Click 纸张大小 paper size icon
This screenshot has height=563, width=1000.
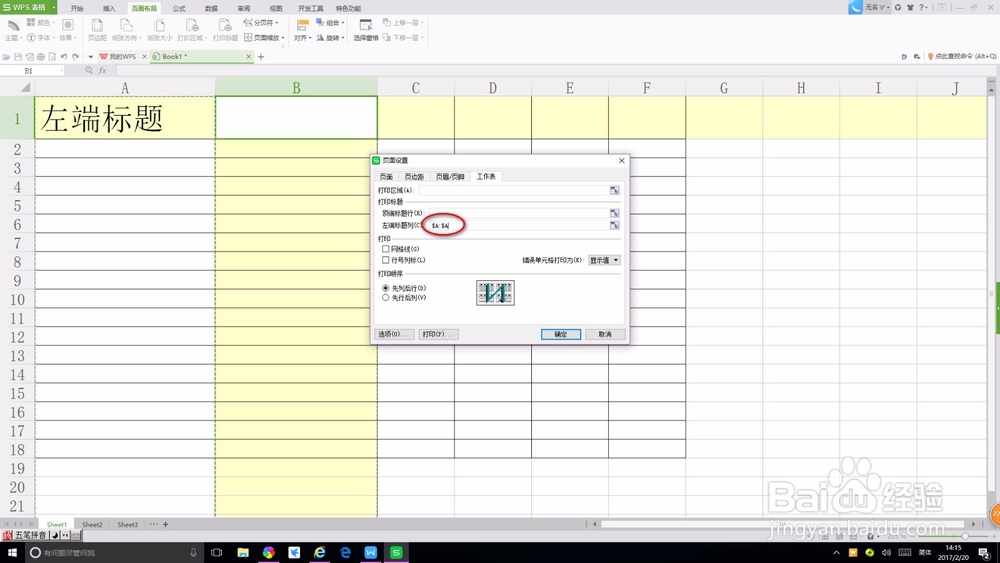coord(159,25)
